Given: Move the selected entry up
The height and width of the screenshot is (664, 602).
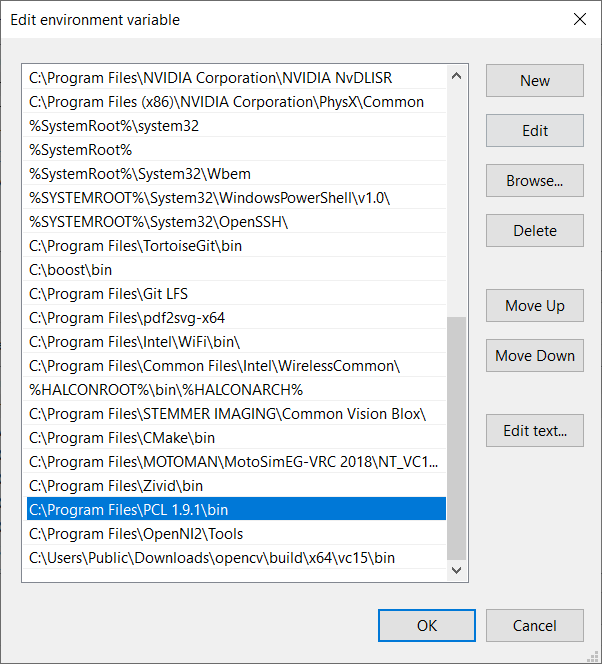Looking at the screenshot, I should pyautogui.click(x=535, y=305).
